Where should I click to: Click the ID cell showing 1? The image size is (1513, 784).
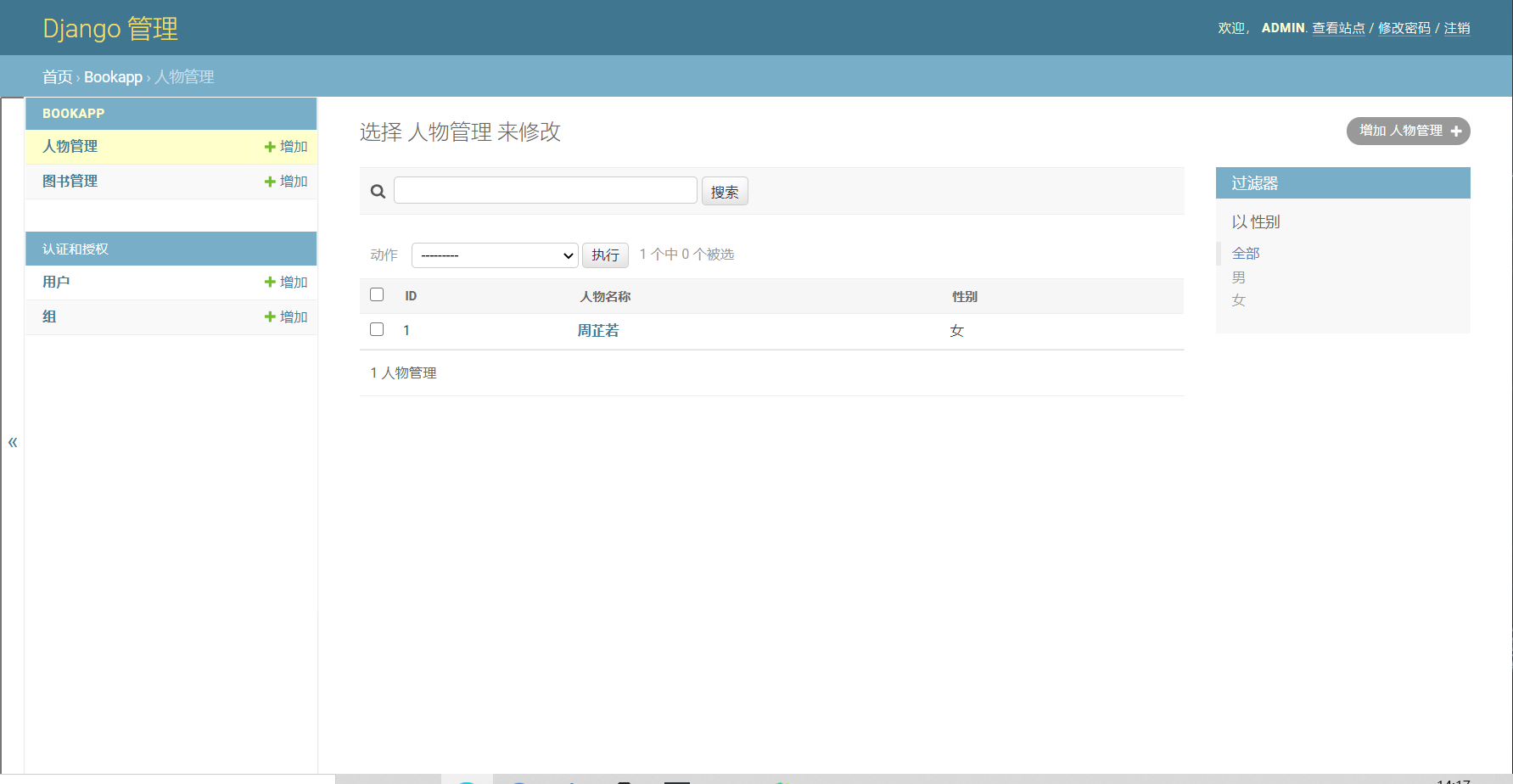coord(406,331)
